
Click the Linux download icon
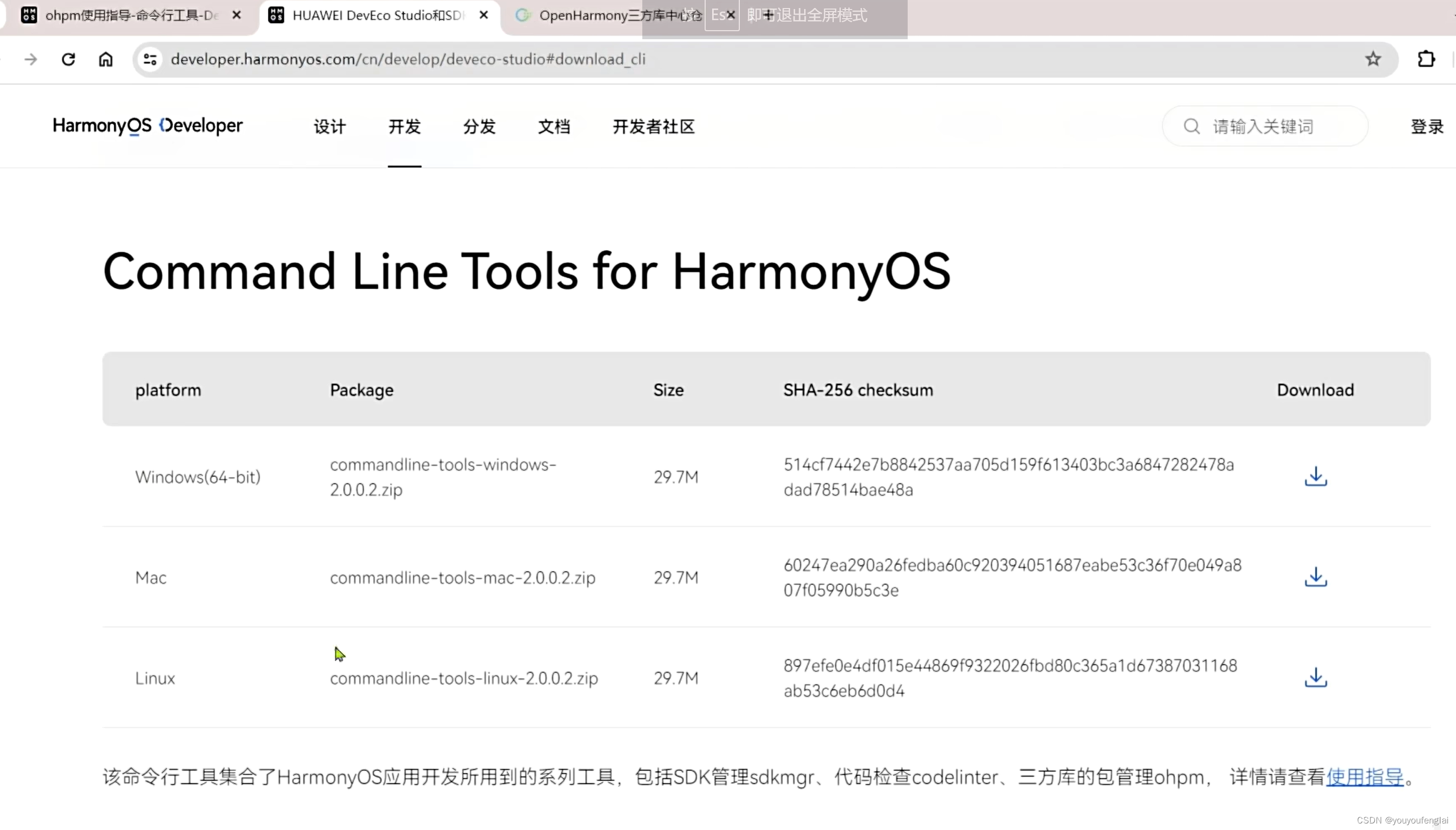coord(1316,678)
